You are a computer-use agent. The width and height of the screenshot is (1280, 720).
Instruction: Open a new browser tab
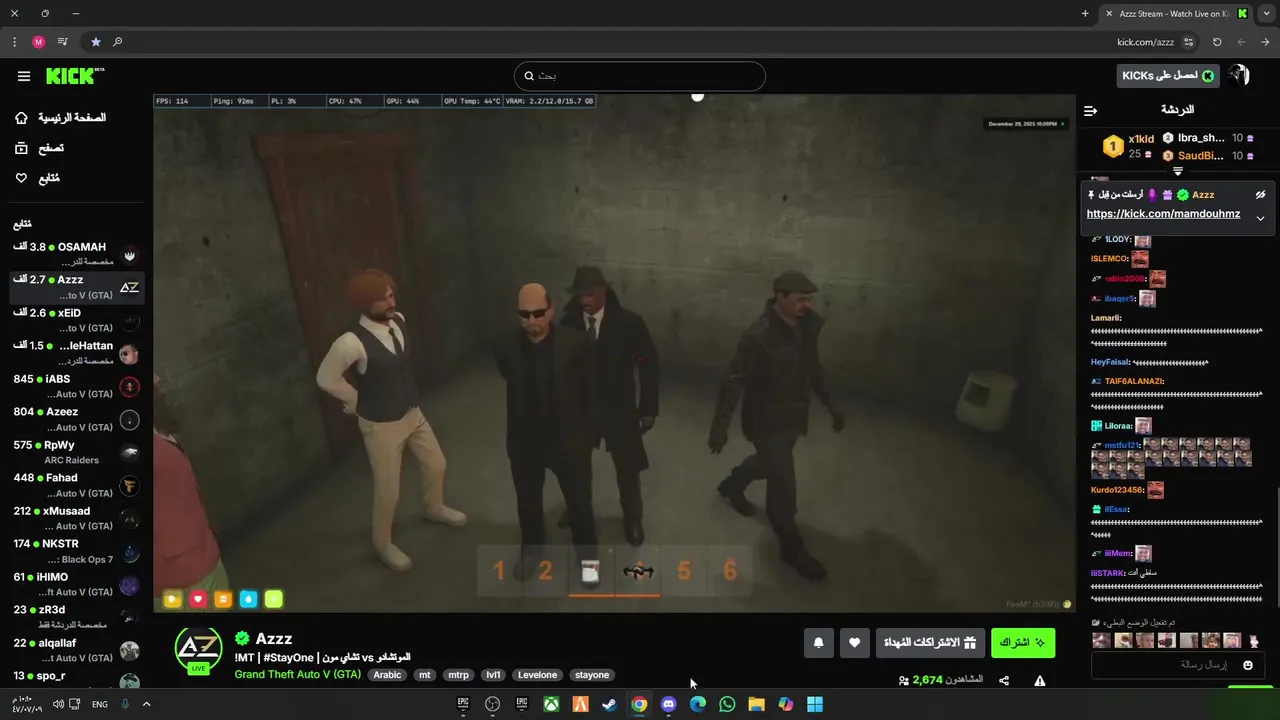[1085, 13]
